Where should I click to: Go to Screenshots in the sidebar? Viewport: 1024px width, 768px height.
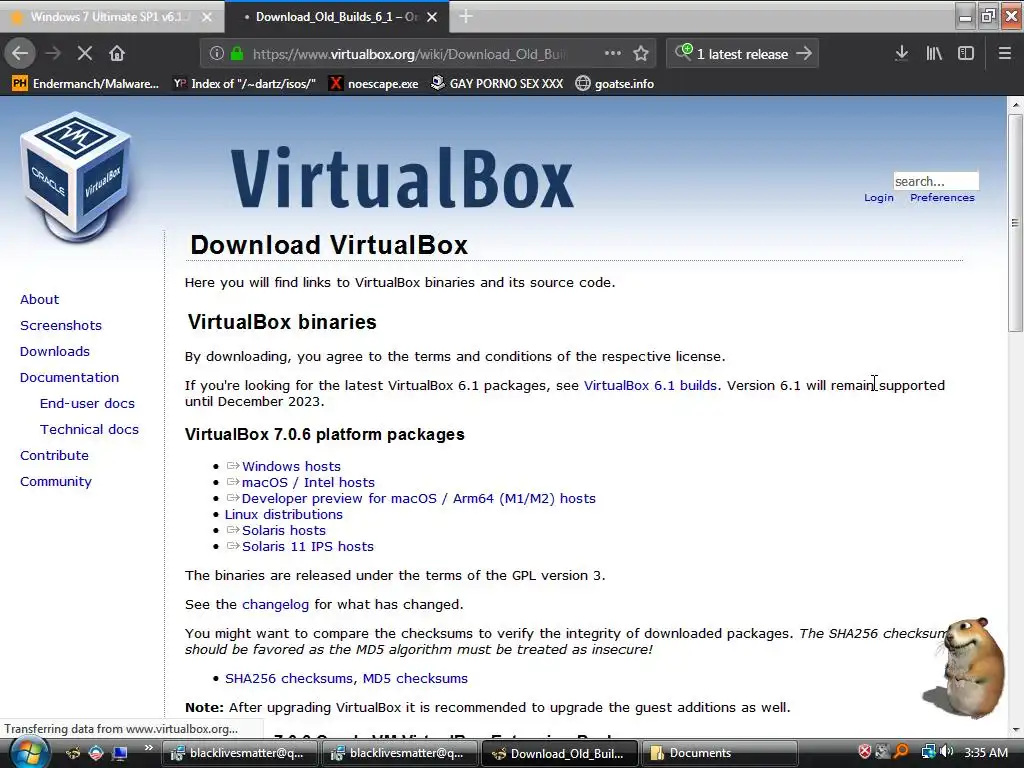click(61, 325)
